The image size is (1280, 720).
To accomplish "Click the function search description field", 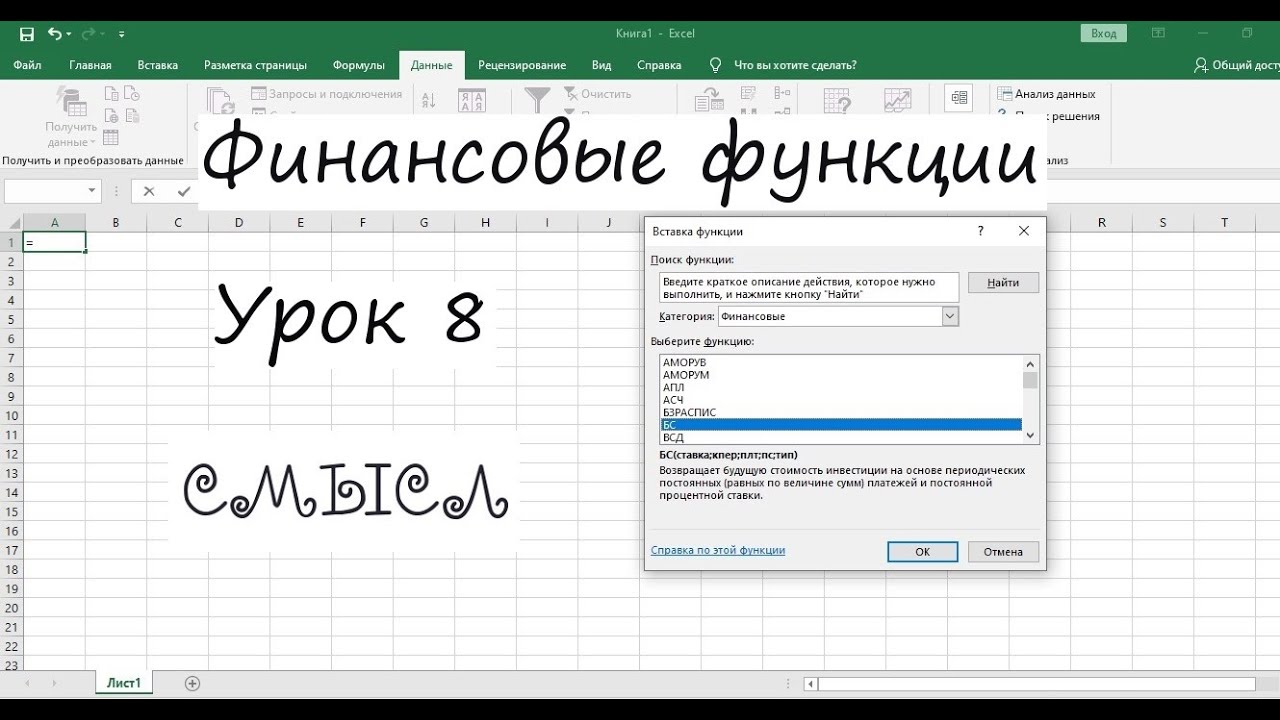I will pos(809,288).
